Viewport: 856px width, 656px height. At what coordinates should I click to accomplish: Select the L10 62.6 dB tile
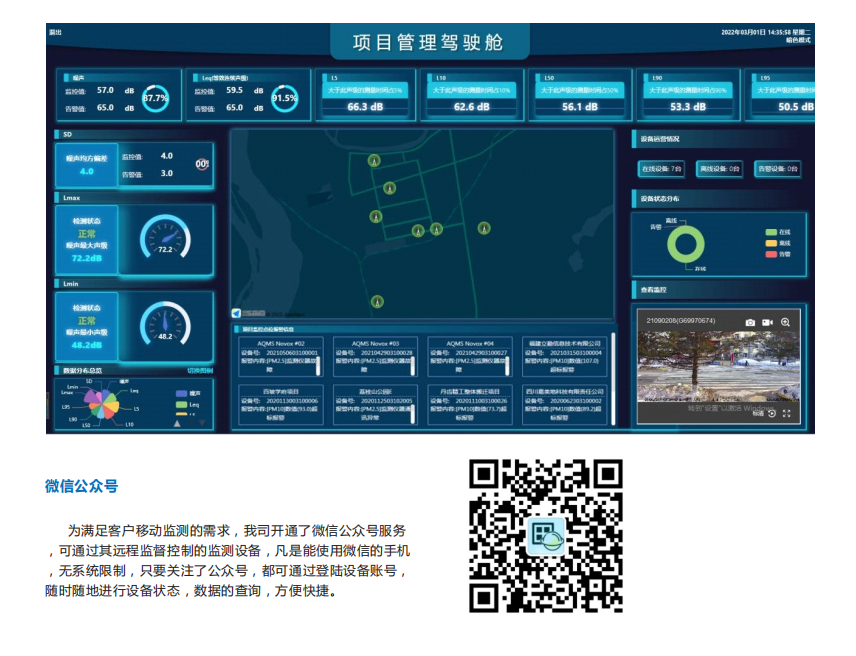pyautogui.click(x=472, y=95)
